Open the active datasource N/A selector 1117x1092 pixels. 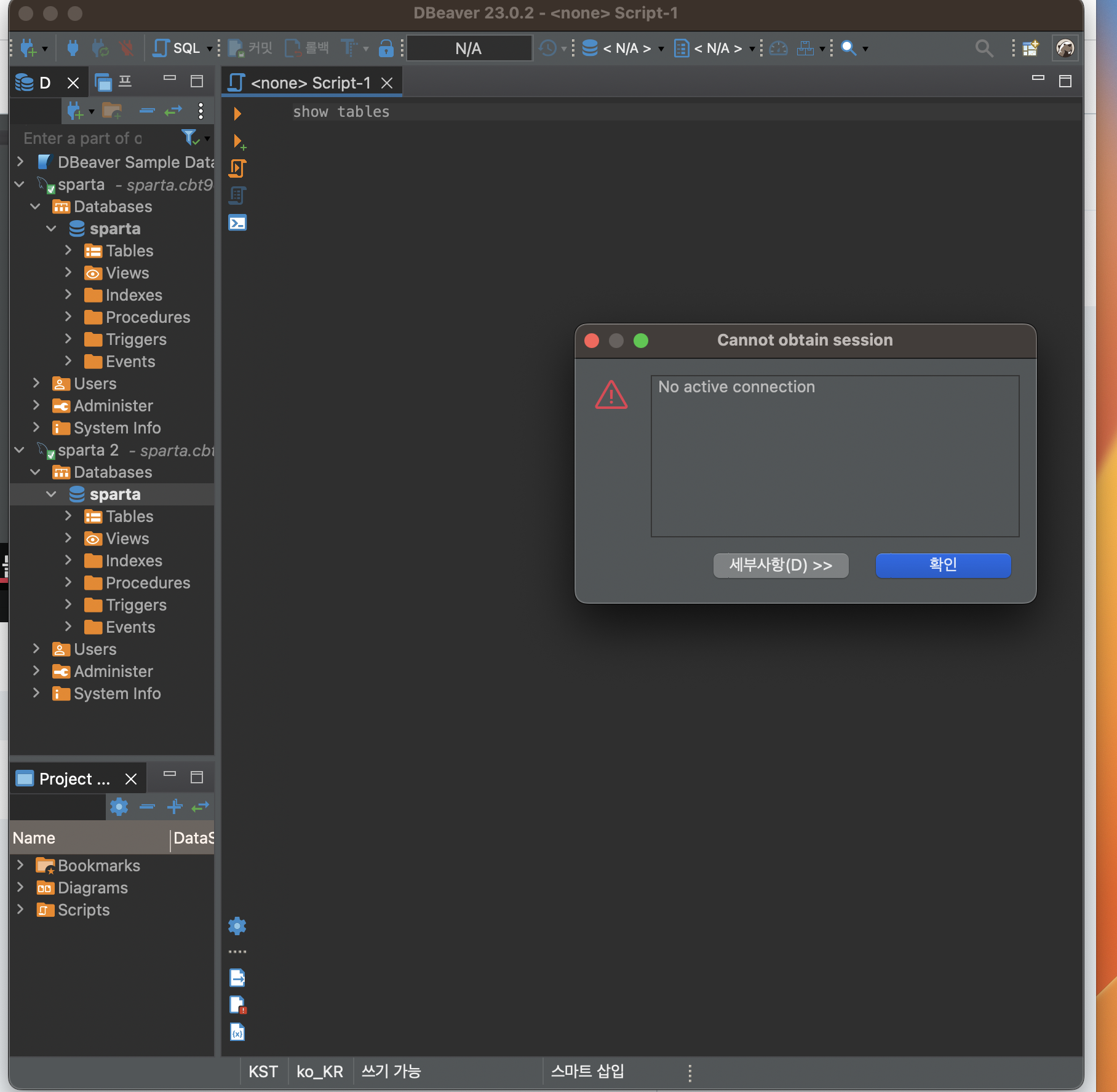coord(622,48)
